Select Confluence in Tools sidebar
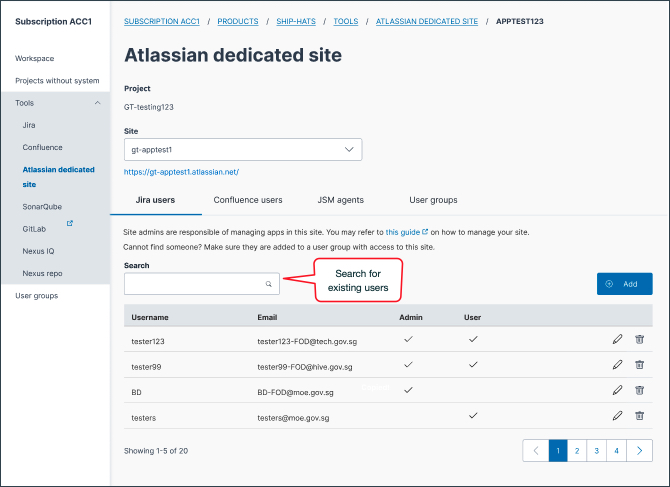This screenshot has width=670, height=487. click(x=42, y=147)
